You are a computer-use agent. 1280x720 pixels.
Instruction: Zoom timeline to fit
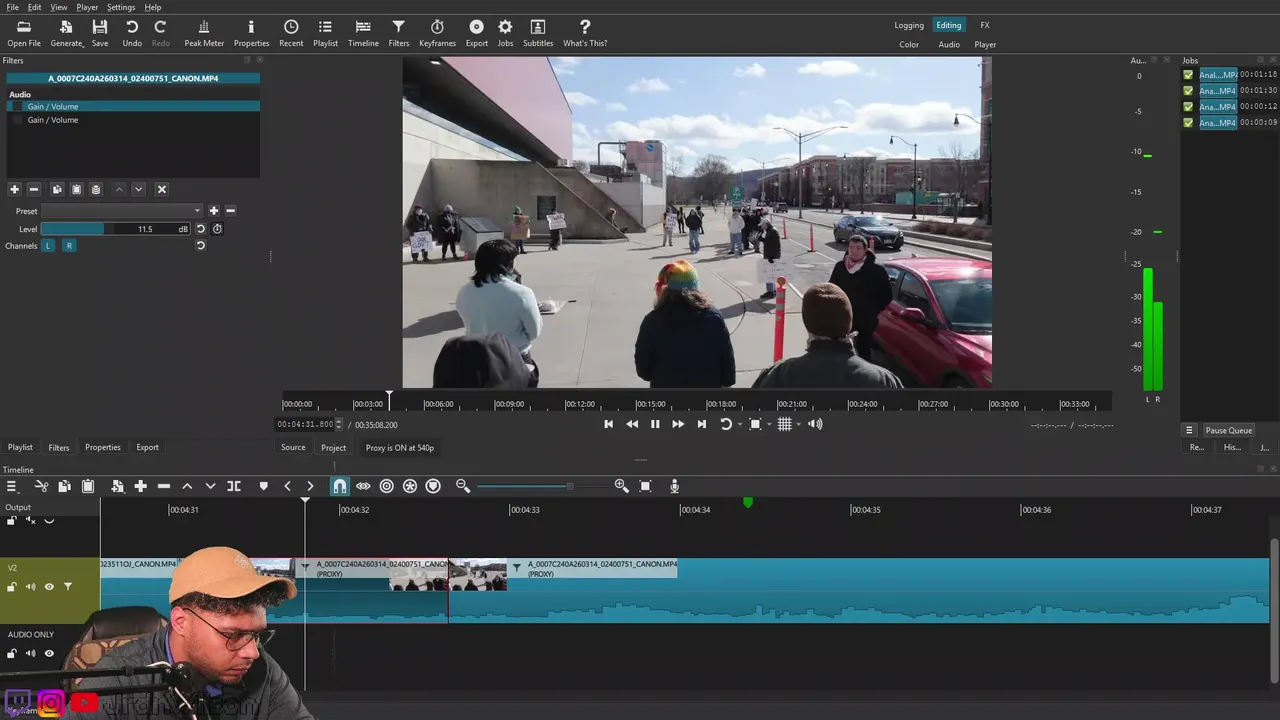click(x=645, y=486)
